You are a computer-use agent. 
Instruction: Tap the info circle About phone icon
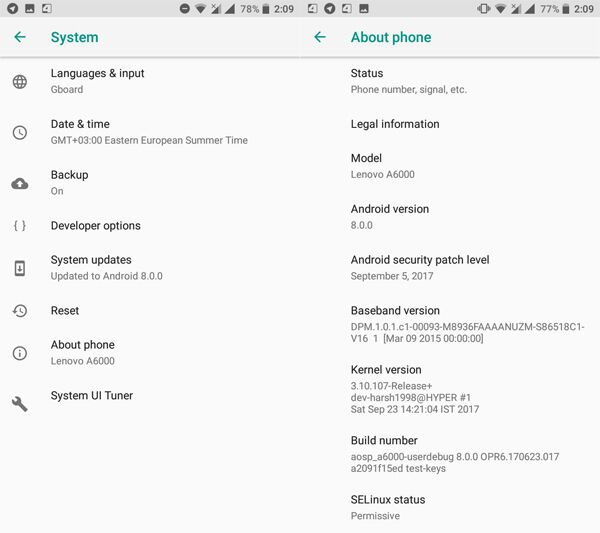click(x=20, y=353)
